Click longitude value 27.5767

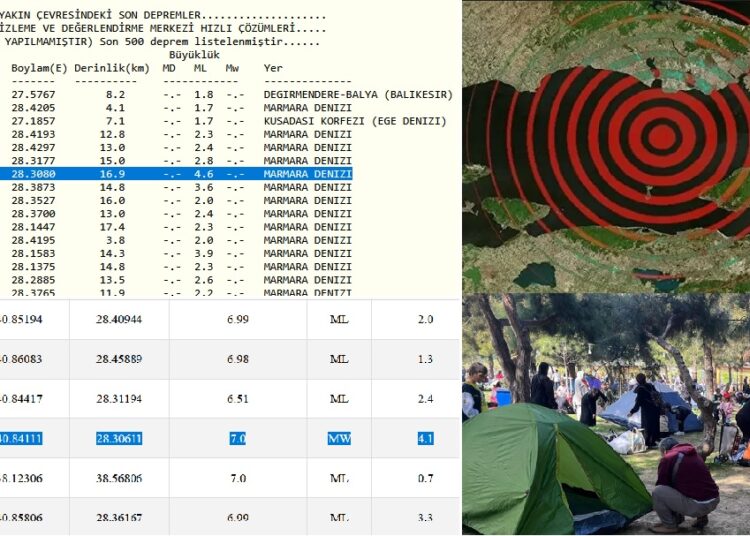(x=33, y=95)
